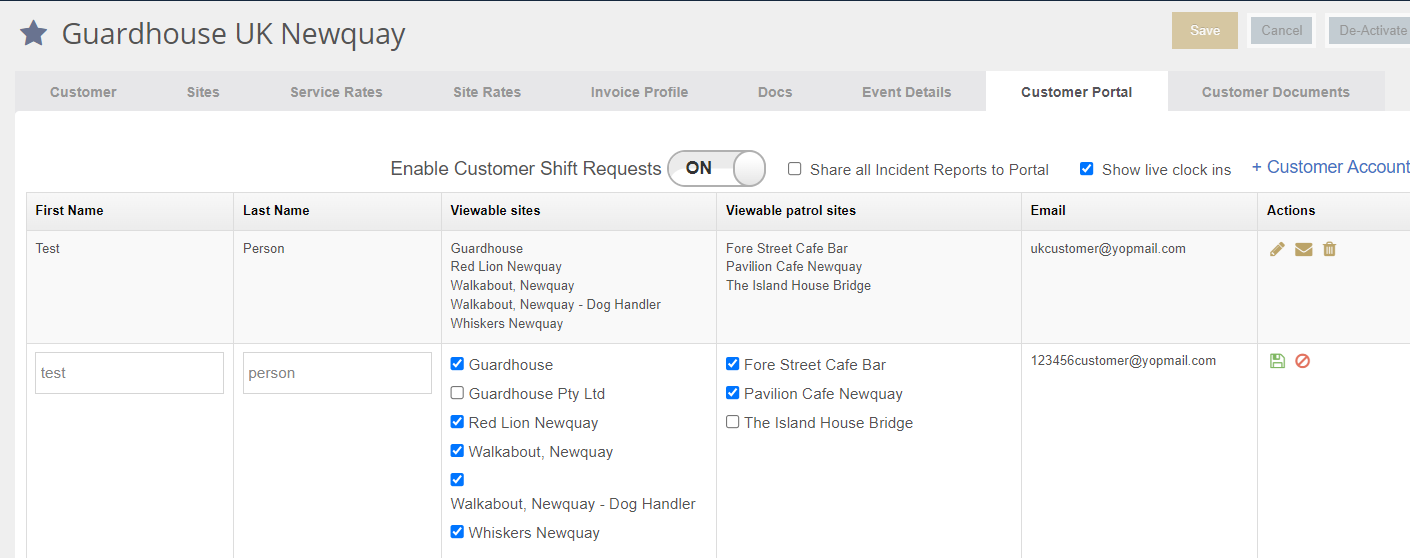Open the Invoice Profile tab
1410x558 pixels.
pos(639,92)
